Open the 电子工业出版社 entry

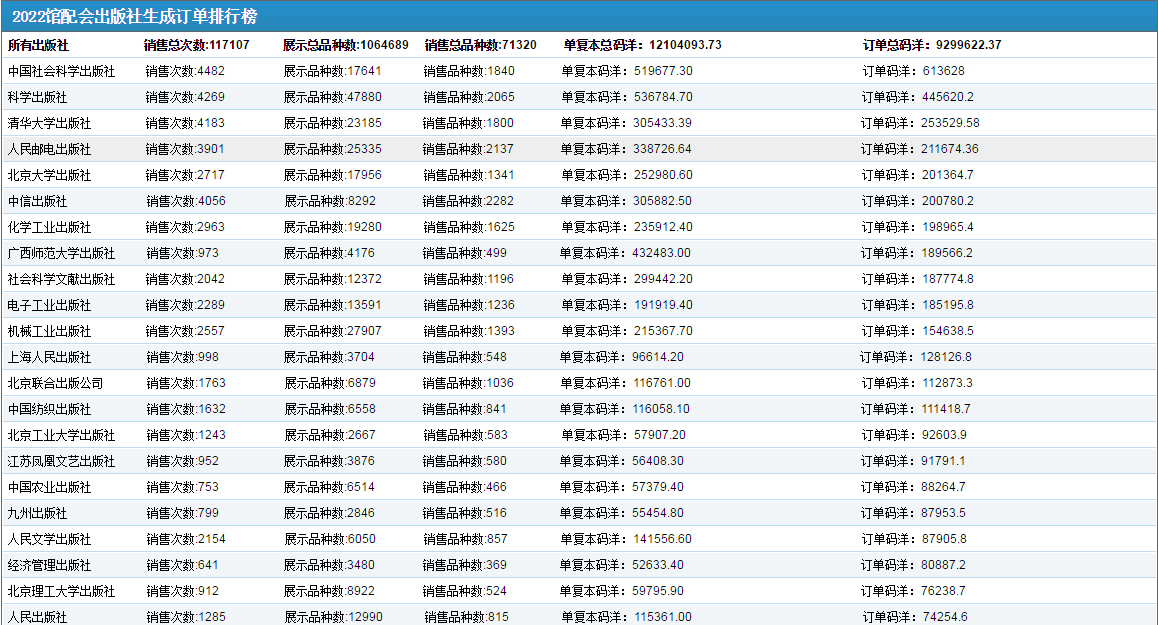tap(49, 305)
